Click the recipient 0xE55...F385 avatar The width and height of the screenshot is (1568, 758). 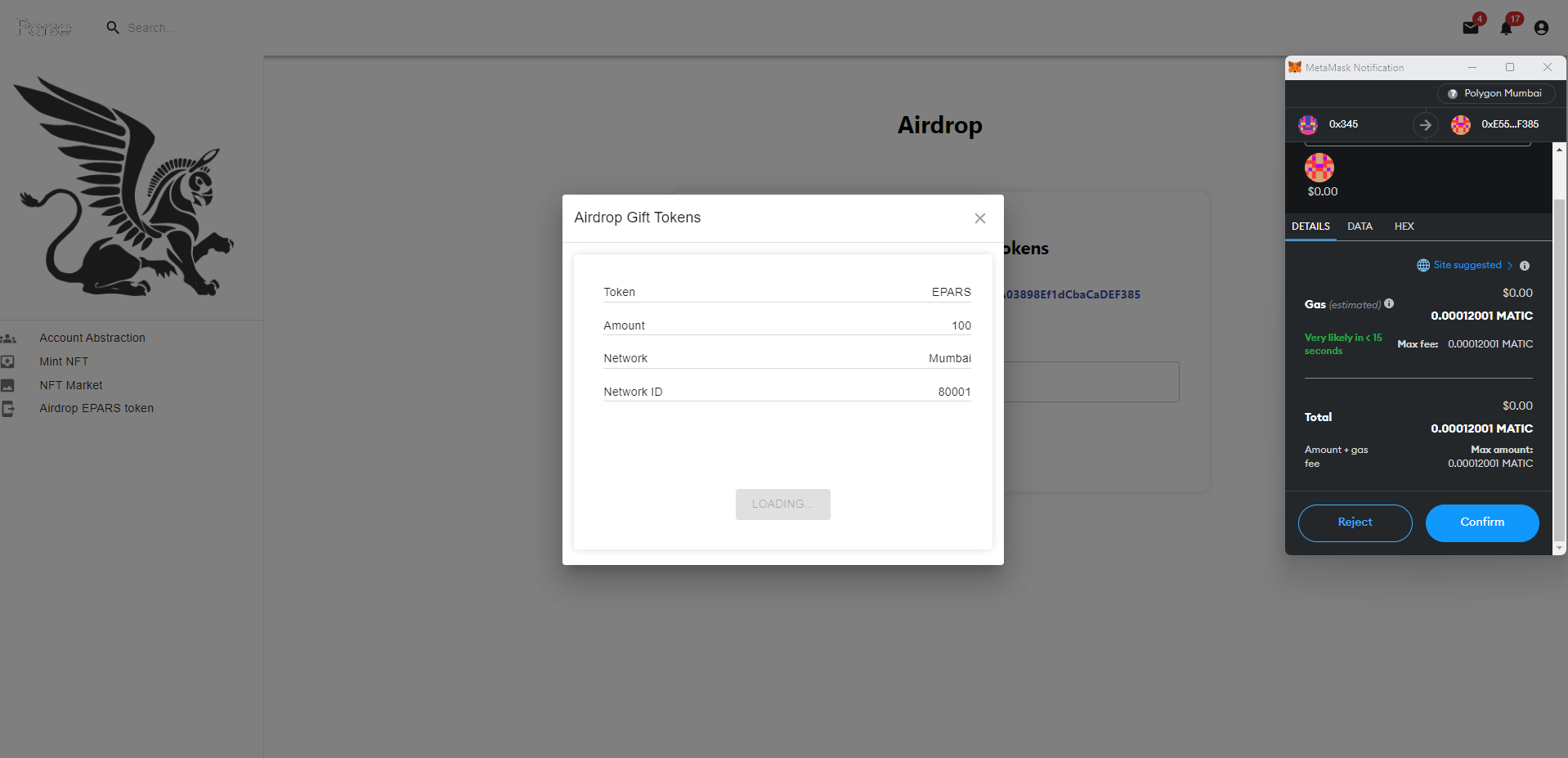[x=1461, y=124]
